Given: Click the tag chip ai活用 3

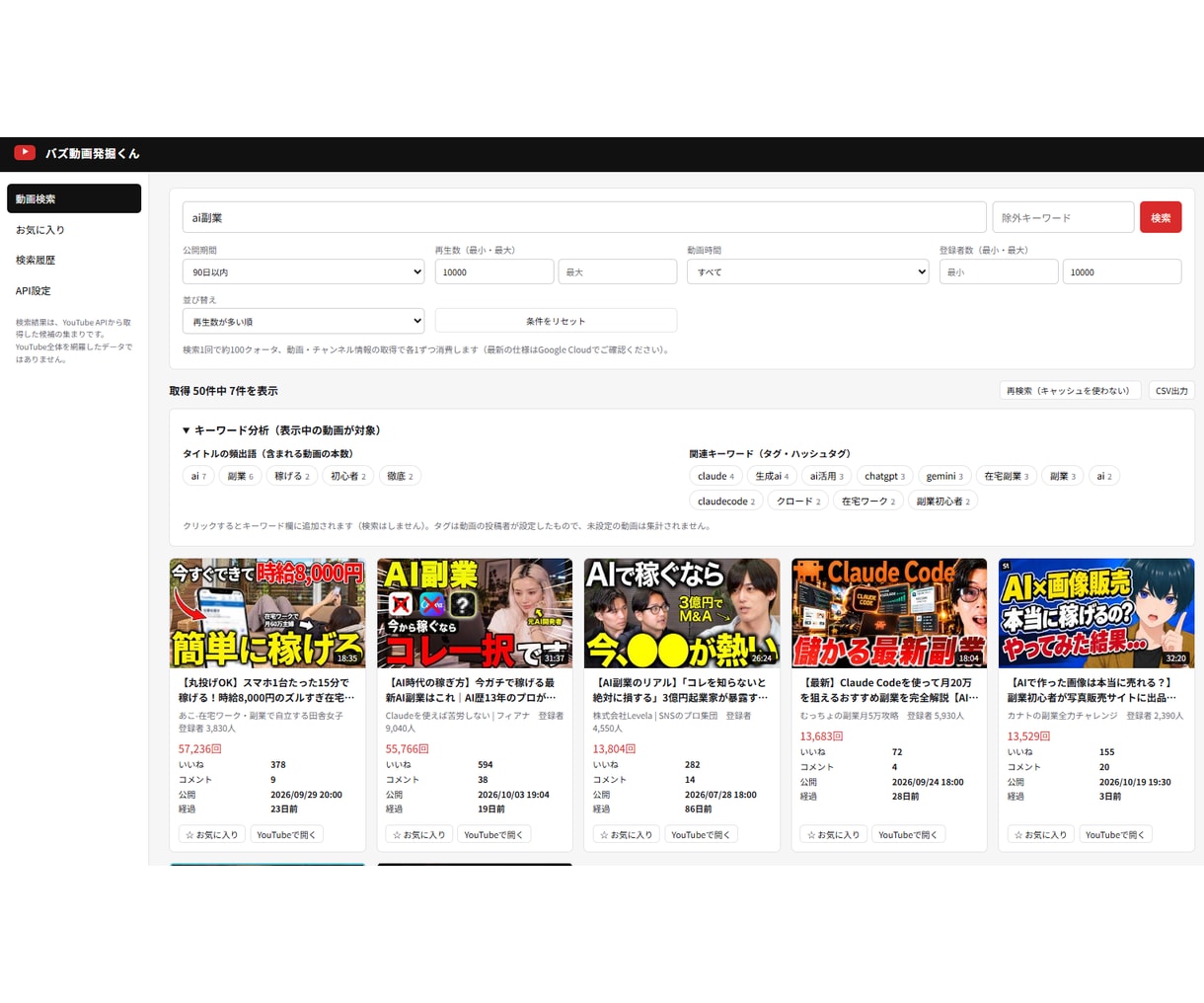Looking at the screenshot, I should coord(826,476).
